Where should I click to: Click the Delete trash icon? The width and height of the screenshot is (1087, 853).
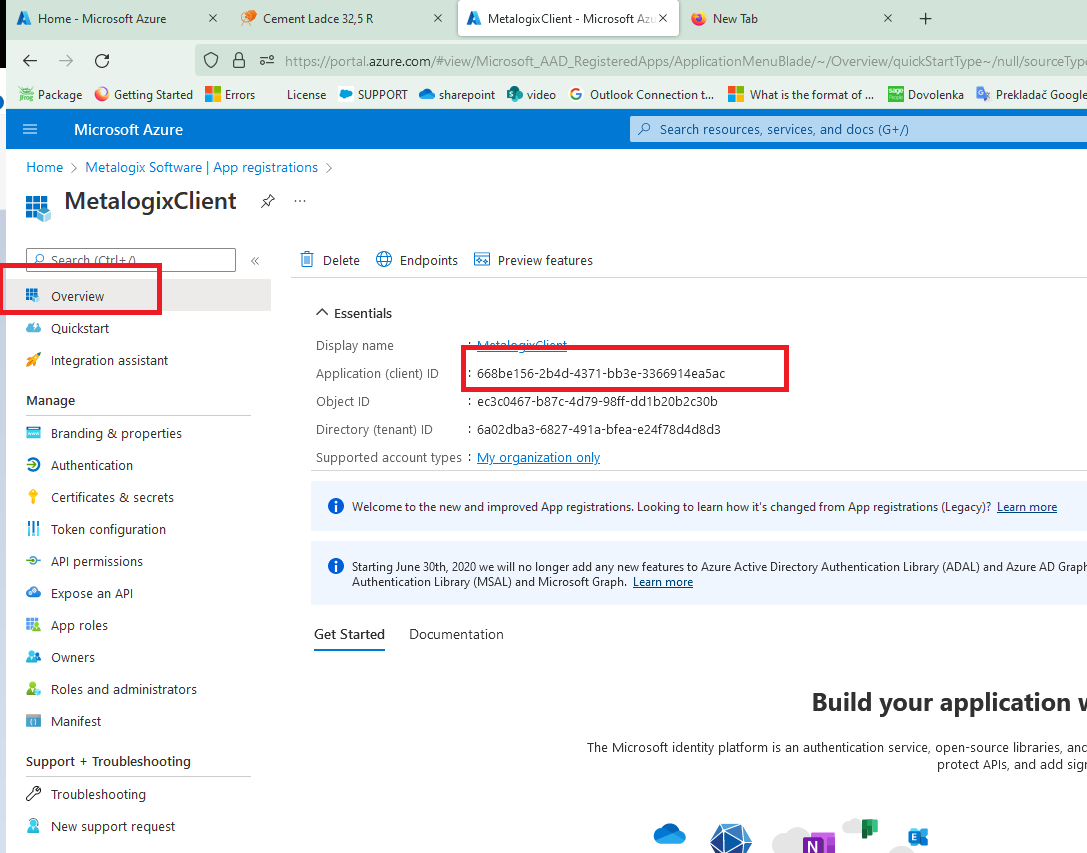pos(307,260)
